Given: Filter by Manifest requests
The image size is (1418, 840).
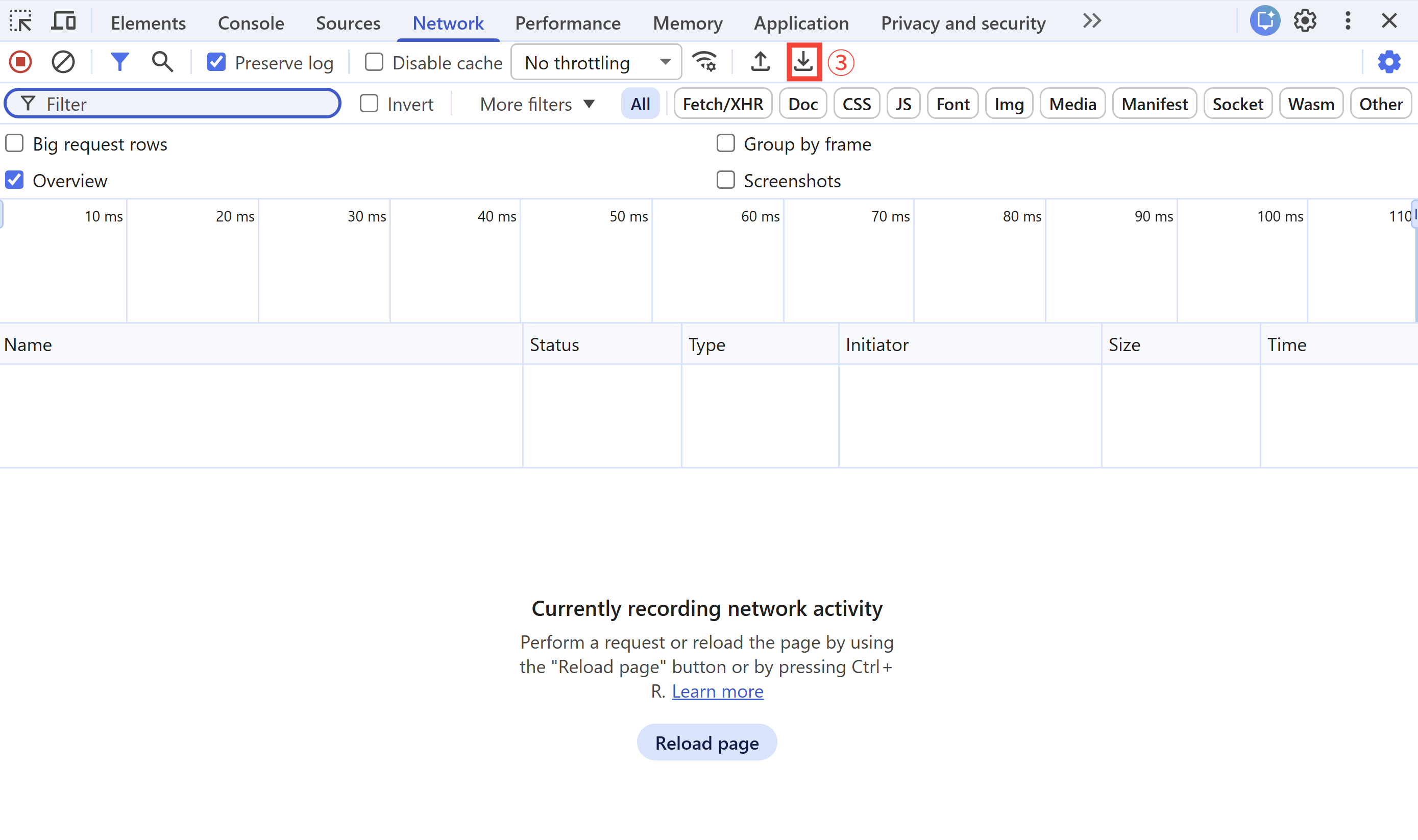Looking at the screenshot, I should click(1155, 104).
